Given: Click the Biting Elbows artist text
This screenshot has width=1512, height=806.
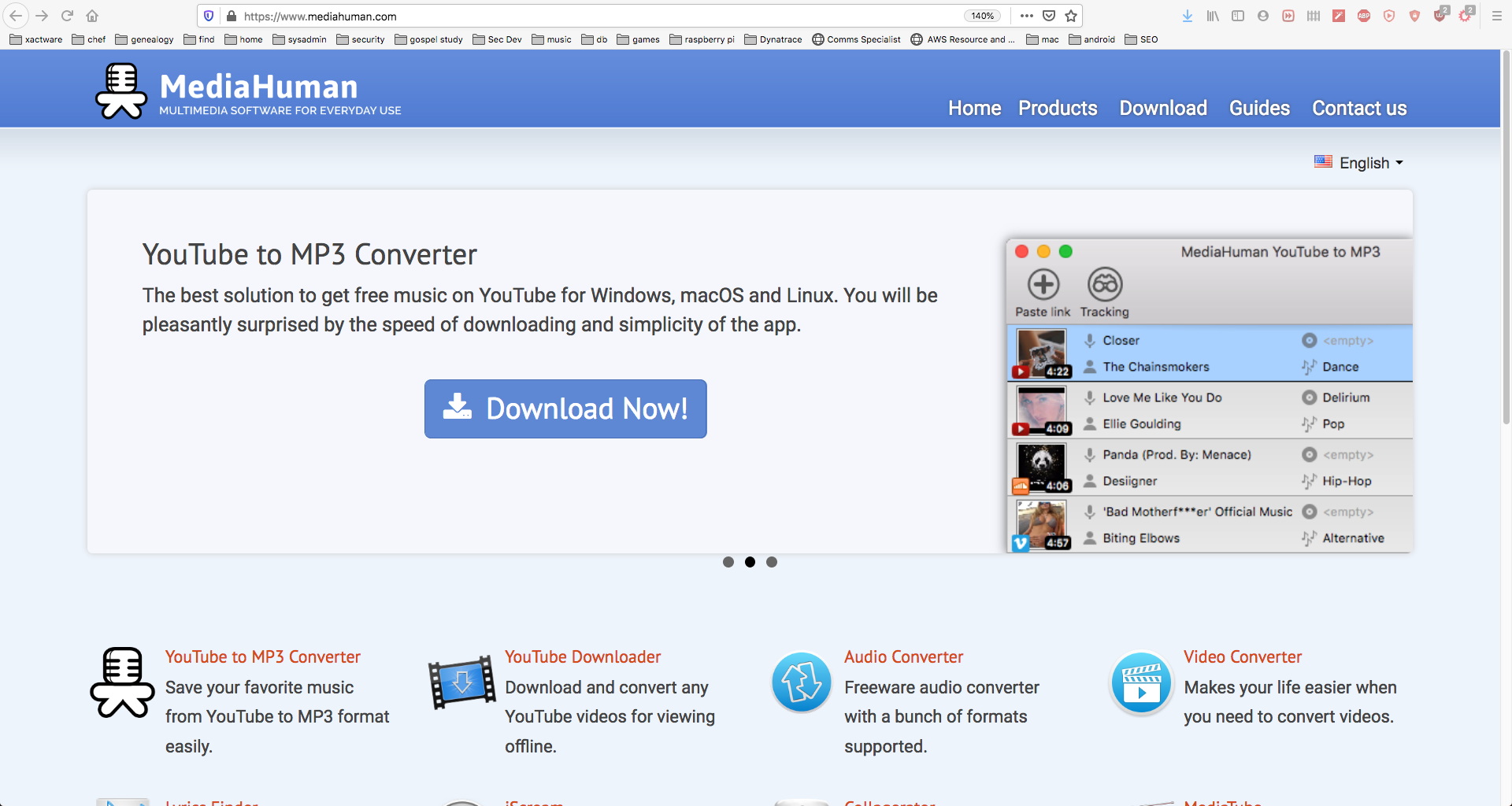Looking at the screenshot, I should coord(1141,538).
